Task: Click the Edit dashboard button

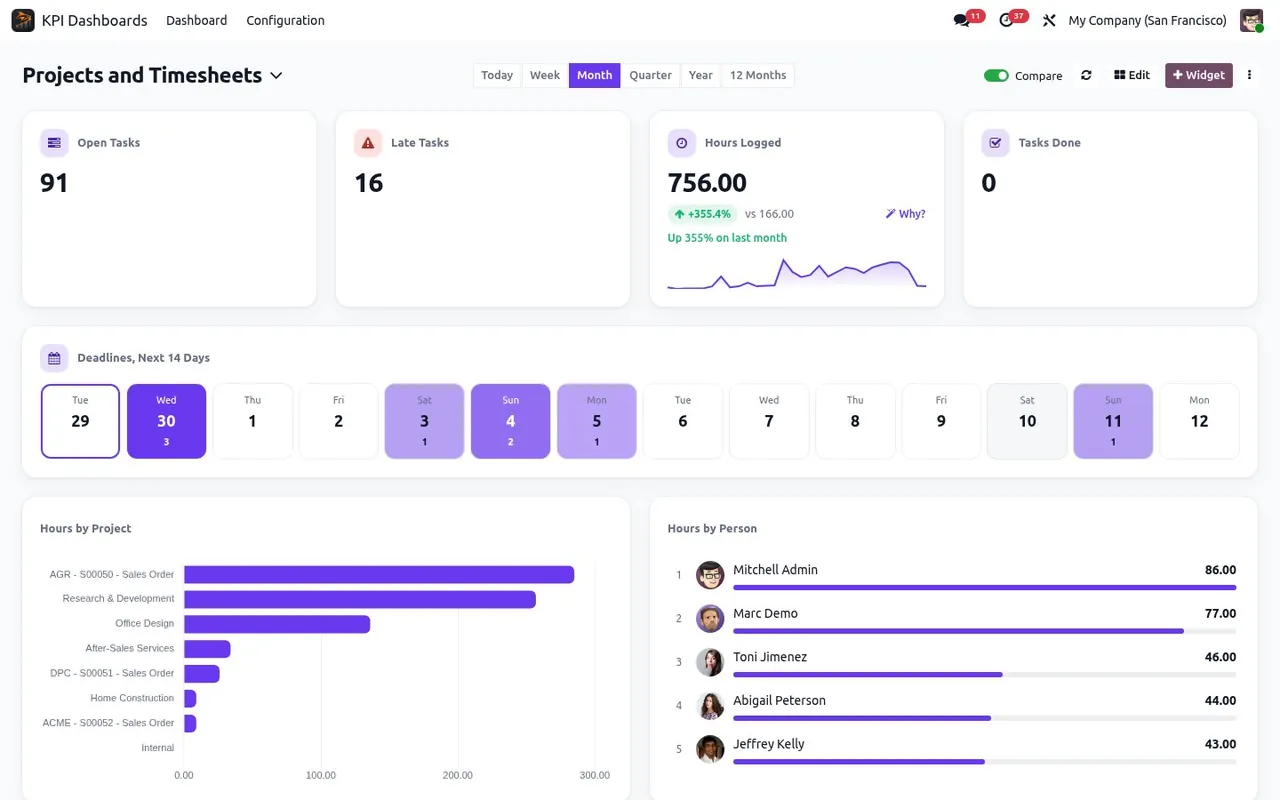Action: (x=1132, y=75)
